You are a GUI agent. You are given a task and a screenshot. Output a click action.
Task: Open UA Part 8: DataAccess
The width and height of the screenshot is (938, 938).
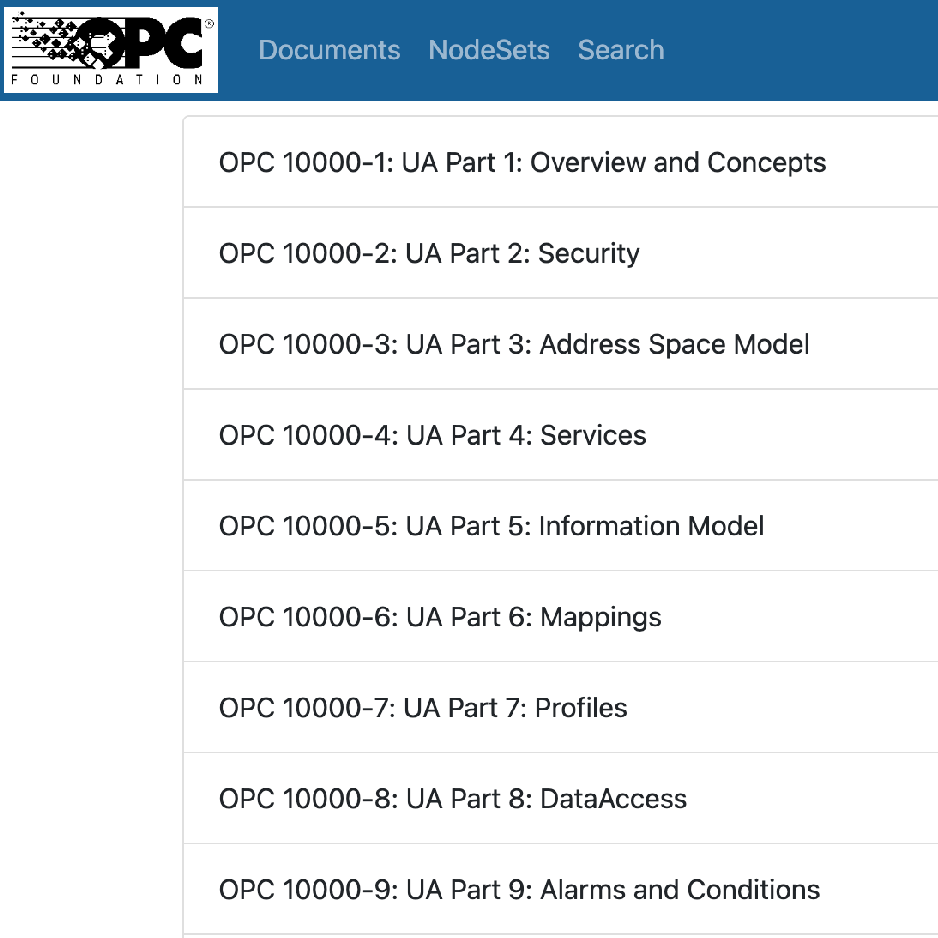click(x=453, y=800)
